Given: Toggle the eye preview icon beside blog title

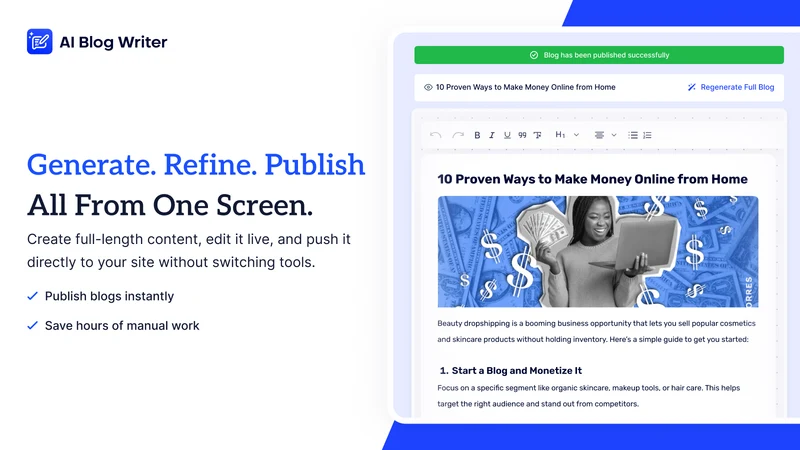Looking at the screenshot, I should click(428, 87).
